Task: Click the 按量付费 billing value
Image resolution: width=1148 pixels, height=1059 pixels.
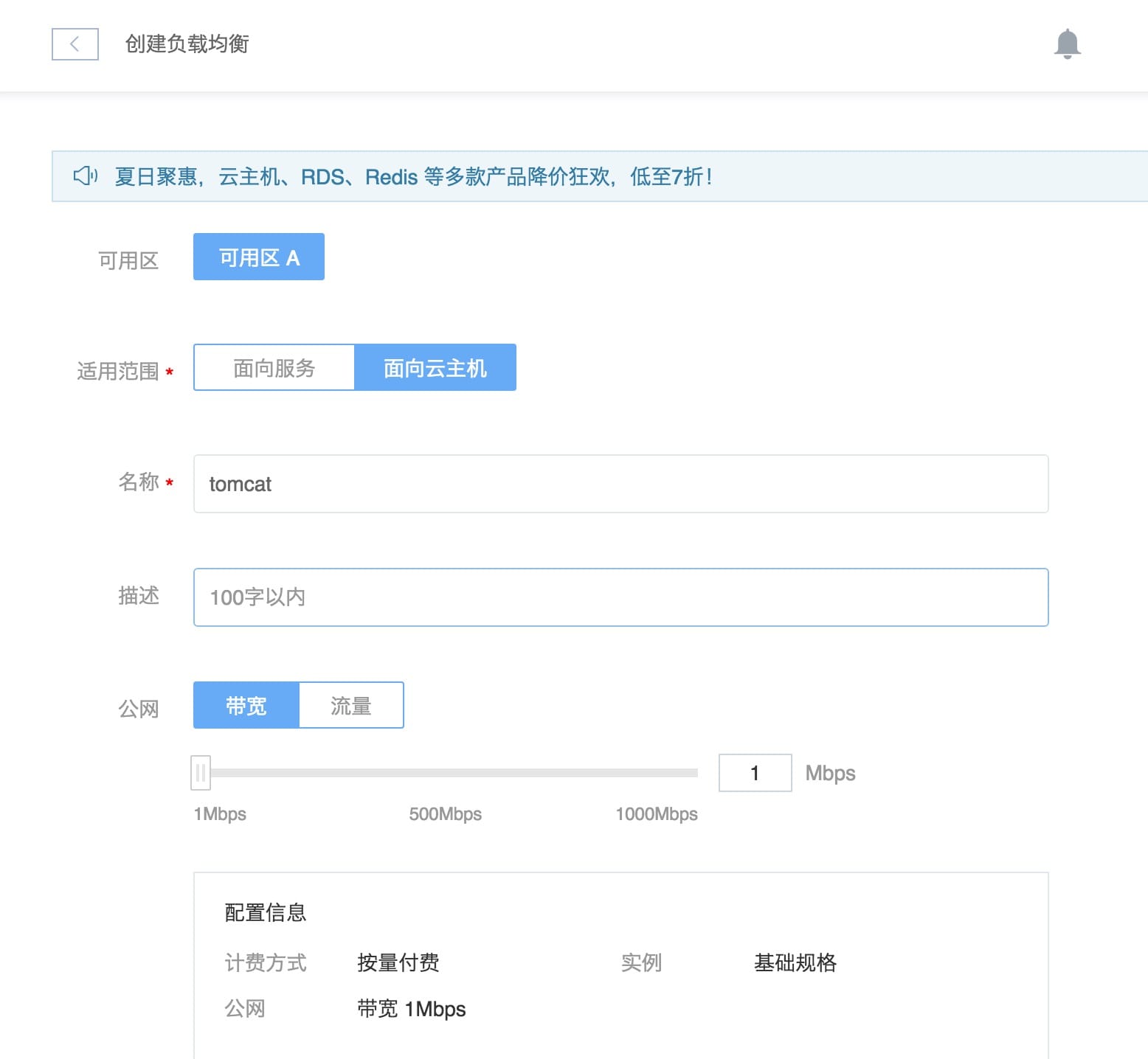Action: pyautogui.click(x=398, y=962)
